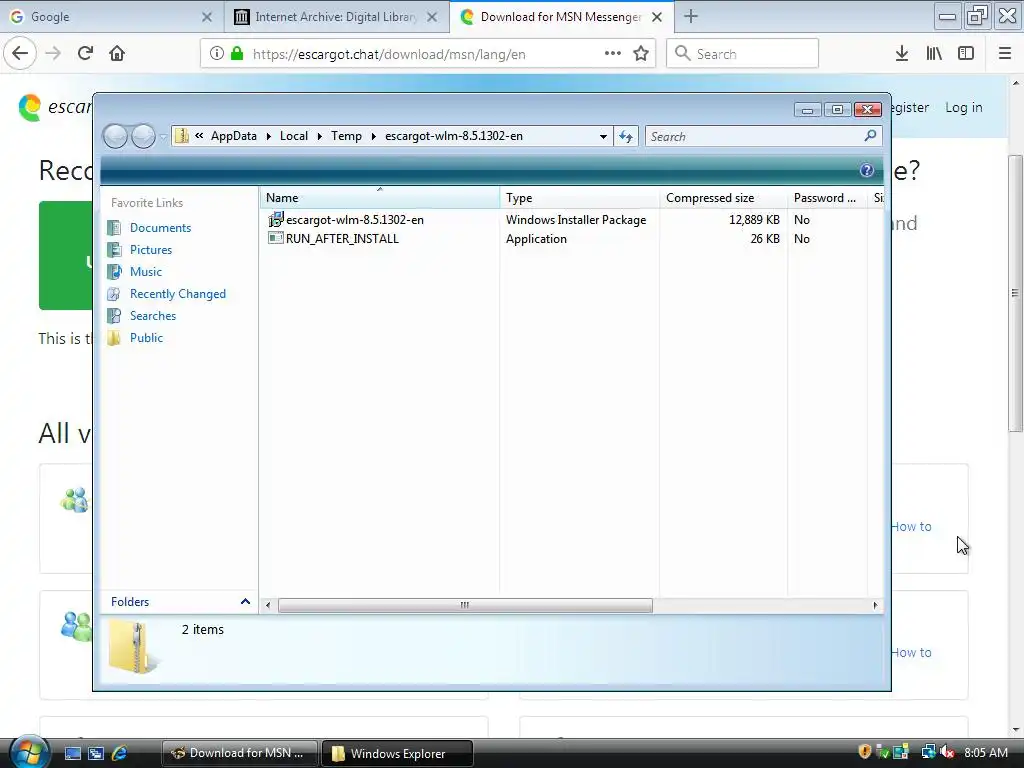Sort files by Name column
The image size is (1024, 768).
[x=379, y=198]
